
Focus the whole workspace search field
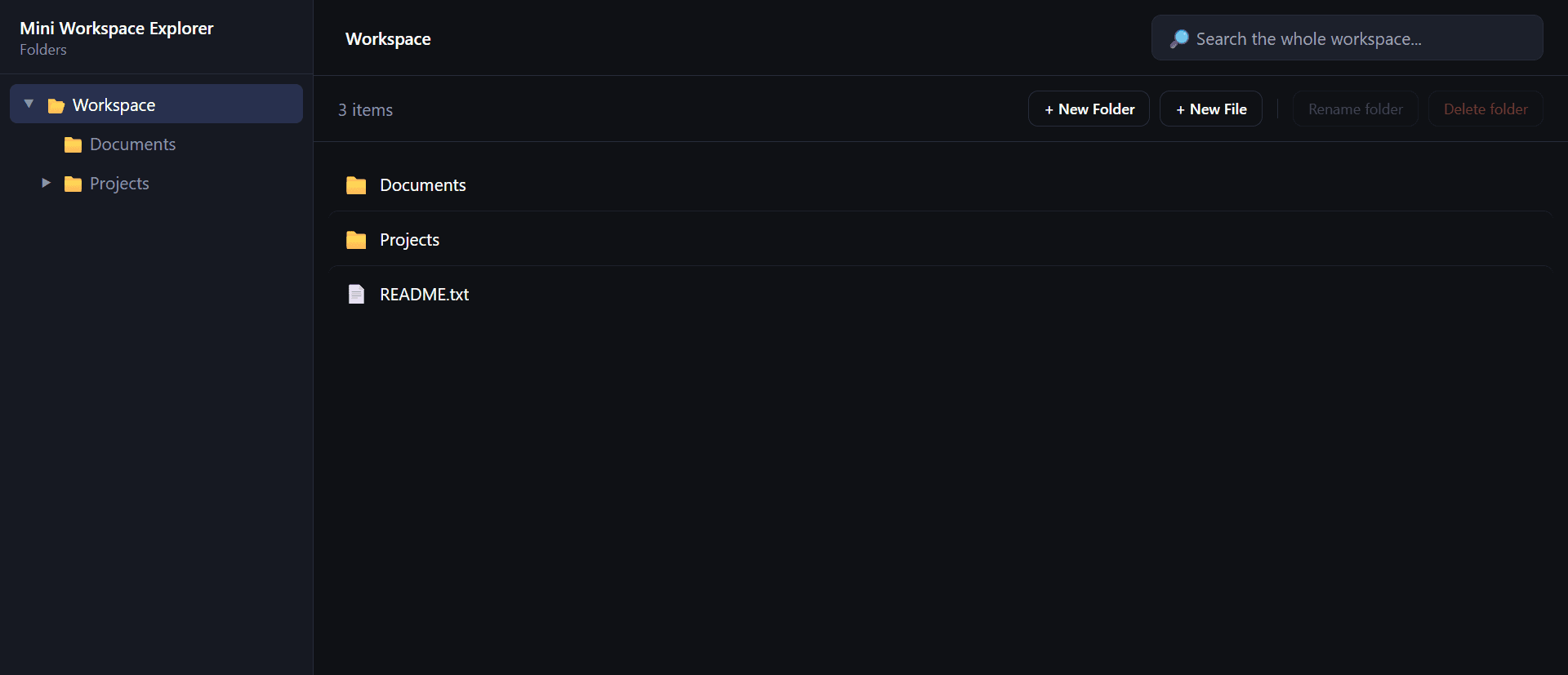tap(1347, 38)
